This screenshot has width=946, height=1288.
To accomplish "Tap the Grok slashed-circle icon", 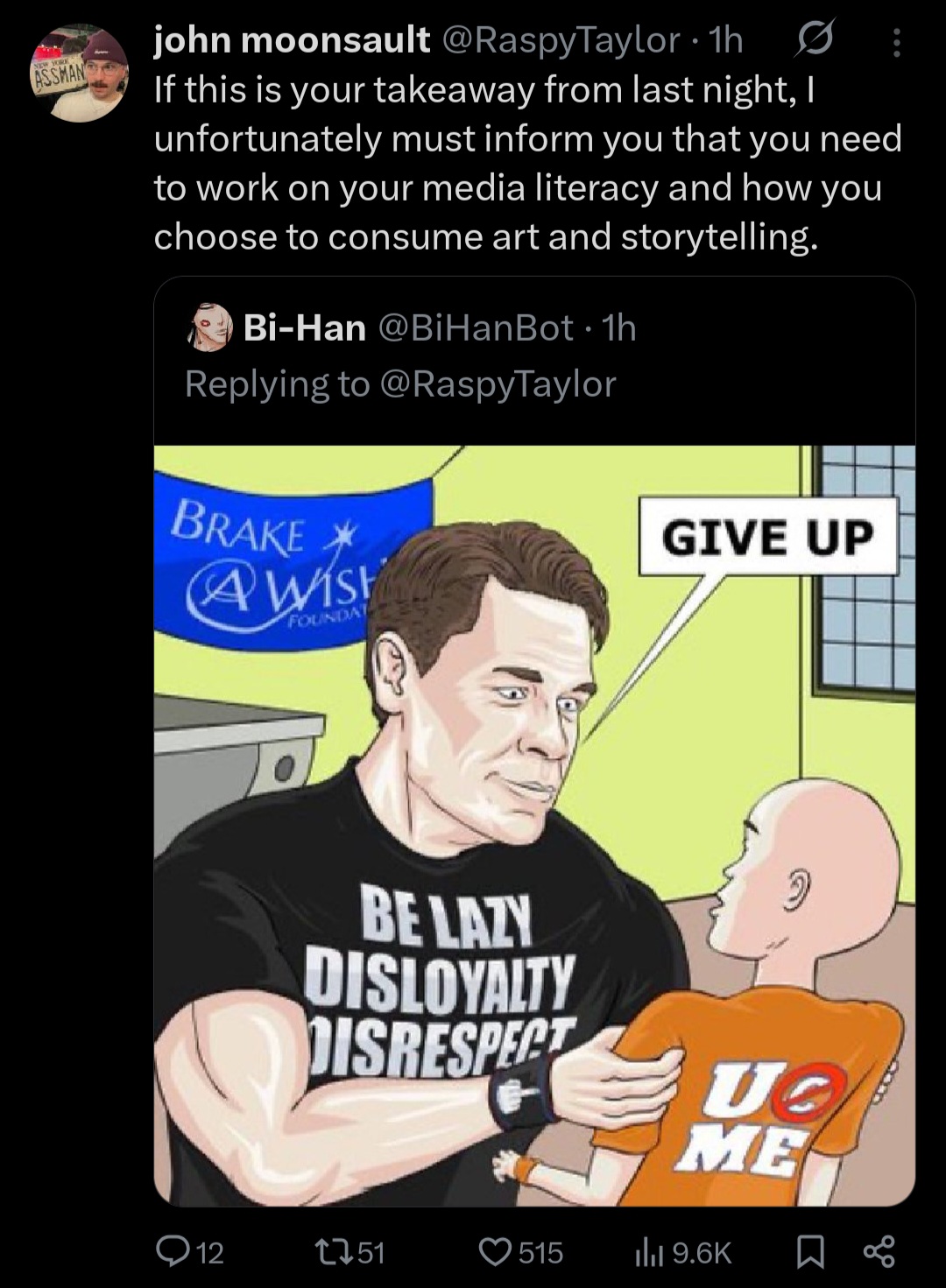I will [x=815, y=39].
